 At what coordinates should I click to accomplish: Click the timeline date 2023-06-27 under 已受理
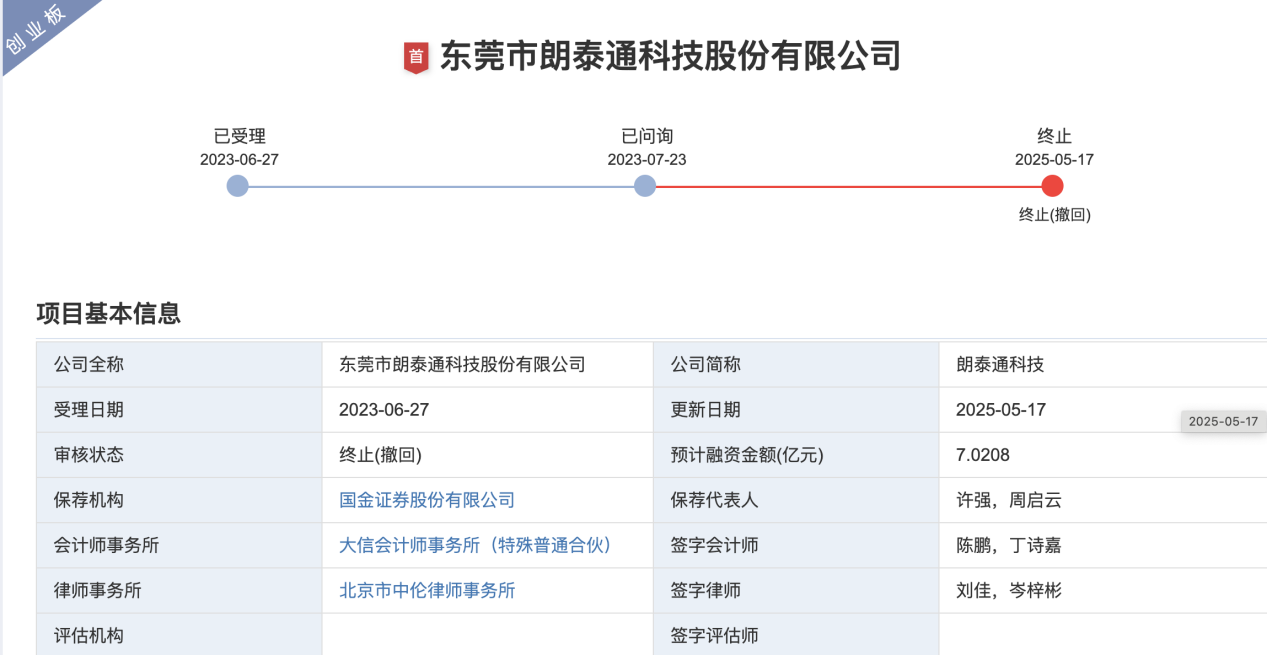point(239,160)
